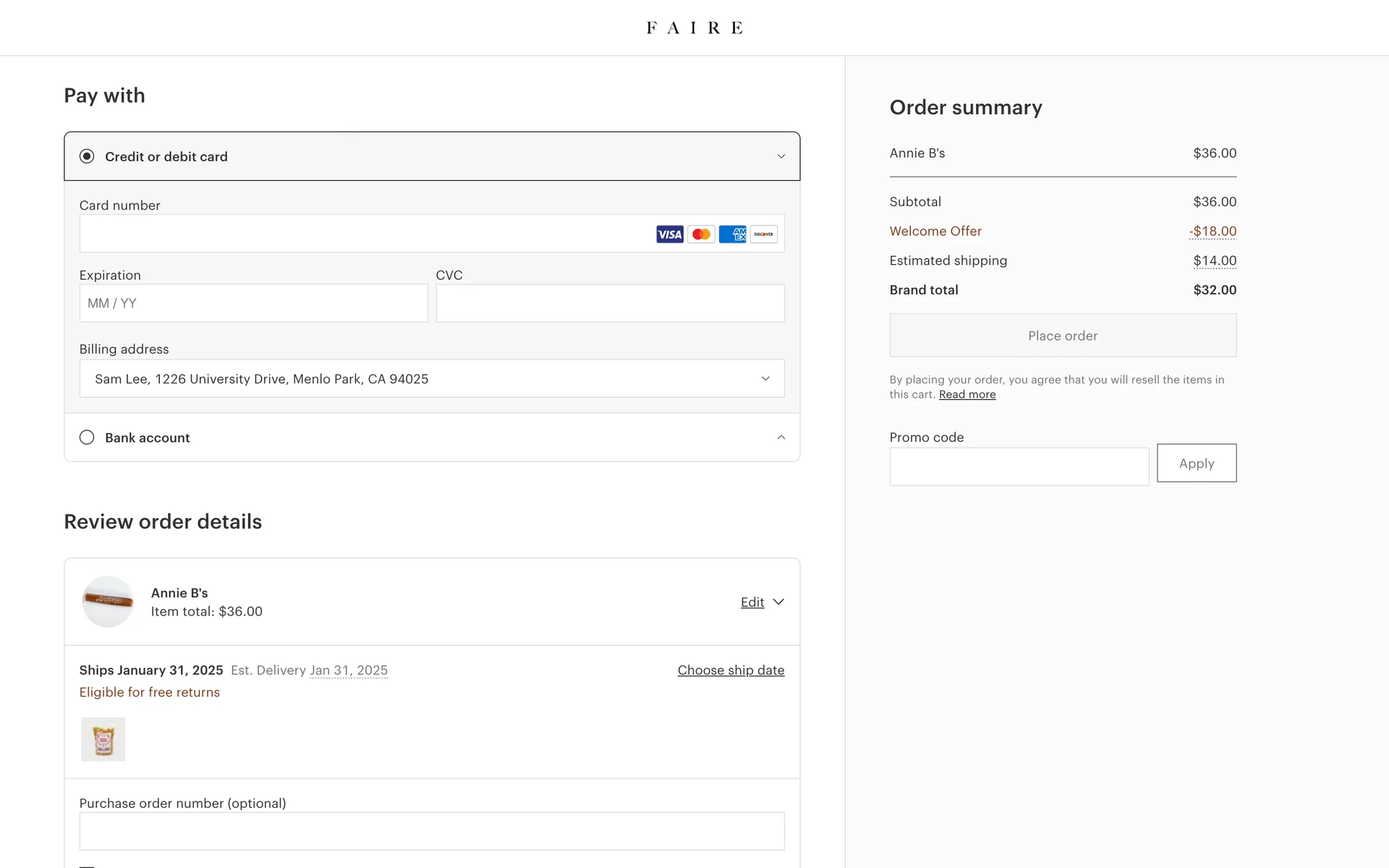This screenshot has width=1389, height=868.
Task: Open the Read more link
Action: point(967,394)
